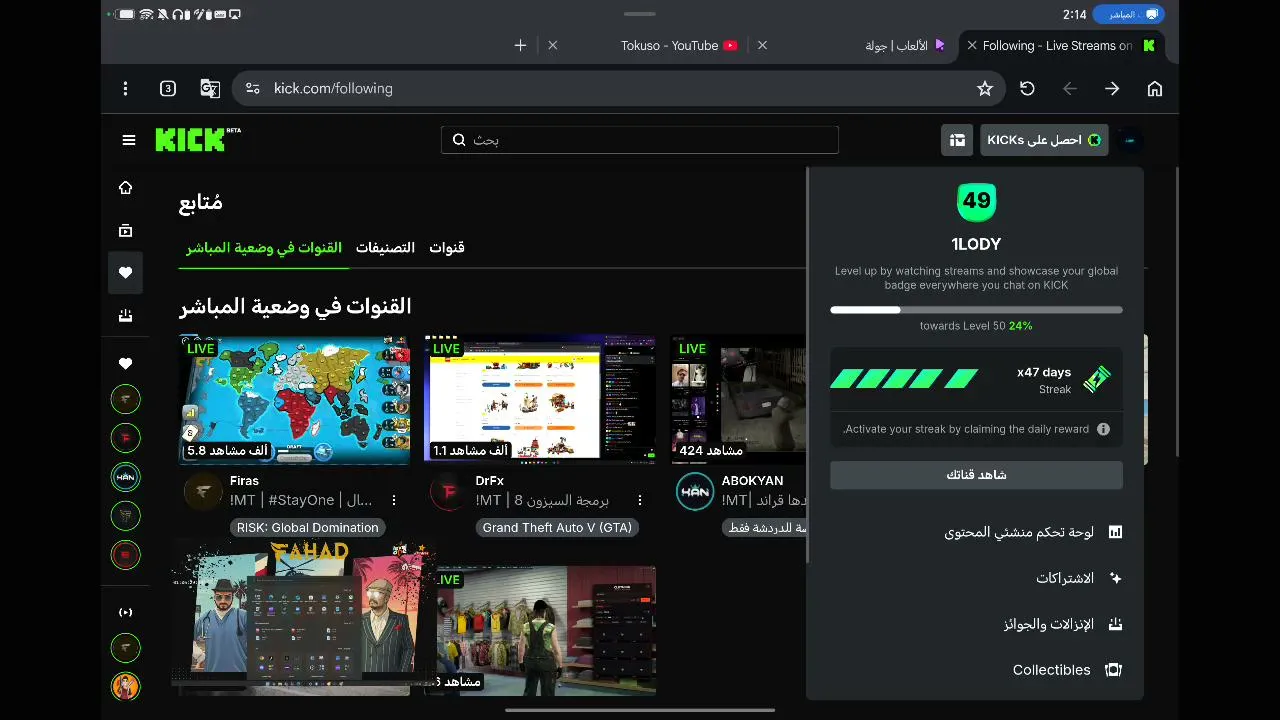Image resolution: width=1280 pixels, height=720 pixels.
Task: Open the tab switcher showing 3 tabs
Action: 168,89
